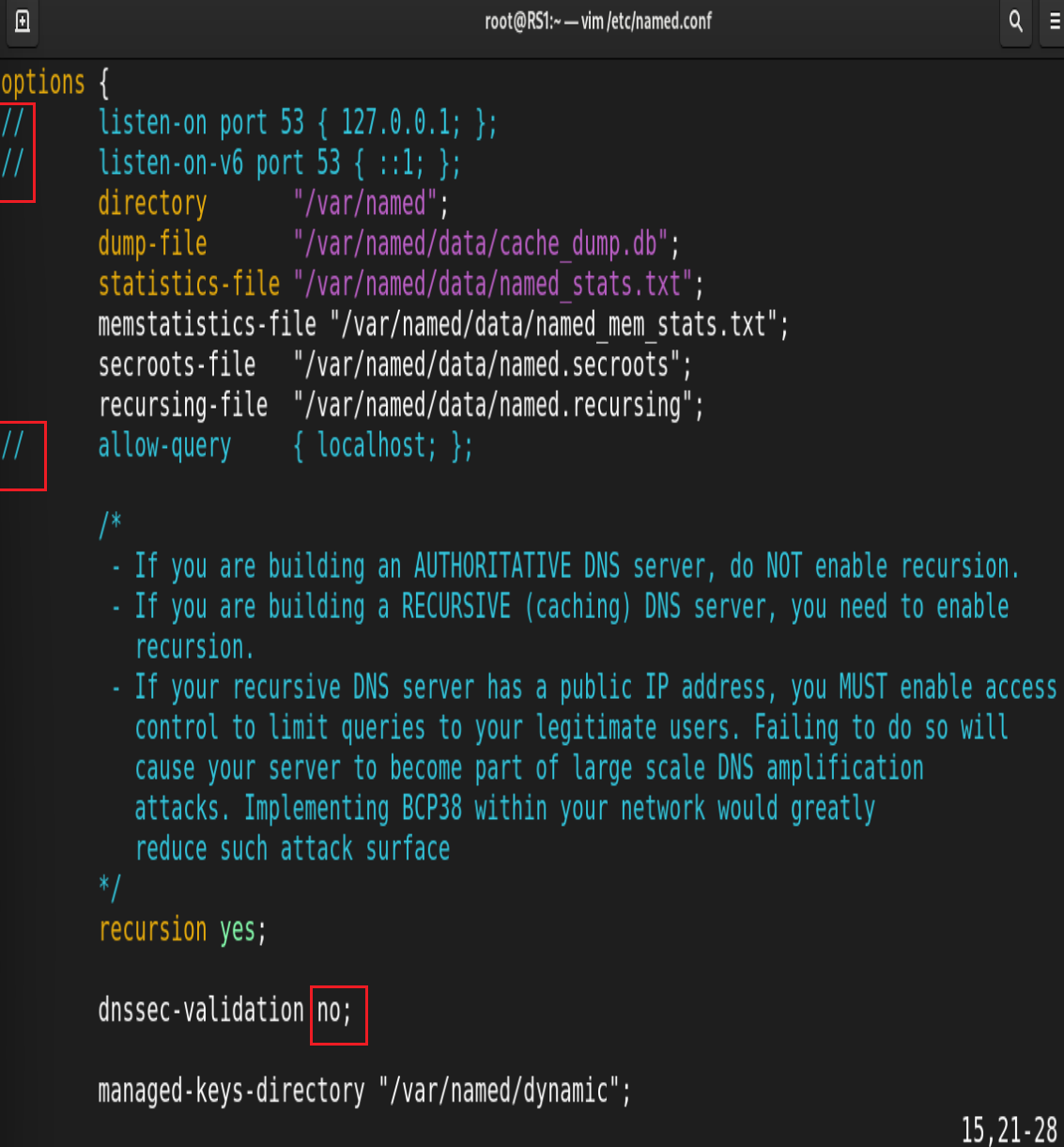This screenshot has height=1147, width=1064.
Task: Click the 'recursion.' comment continuation line
Action: pyautogui.click(x=194, y=647)
